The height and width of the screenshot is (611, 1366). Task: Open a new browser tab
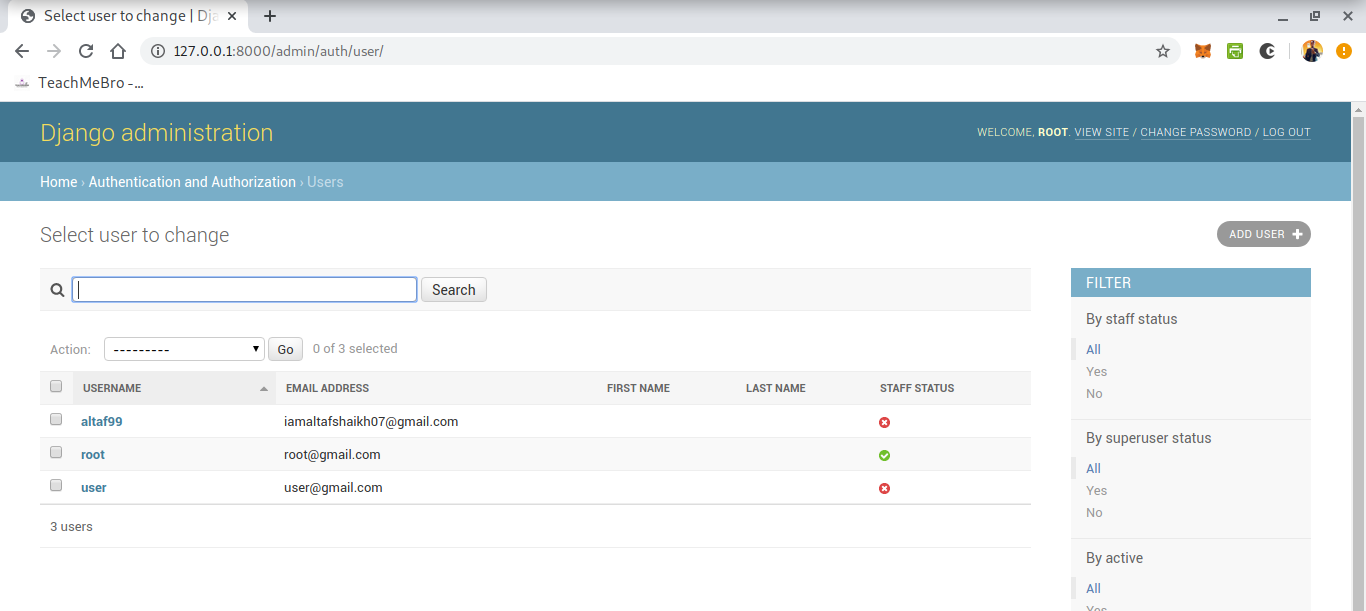click(x=270, y=16)
